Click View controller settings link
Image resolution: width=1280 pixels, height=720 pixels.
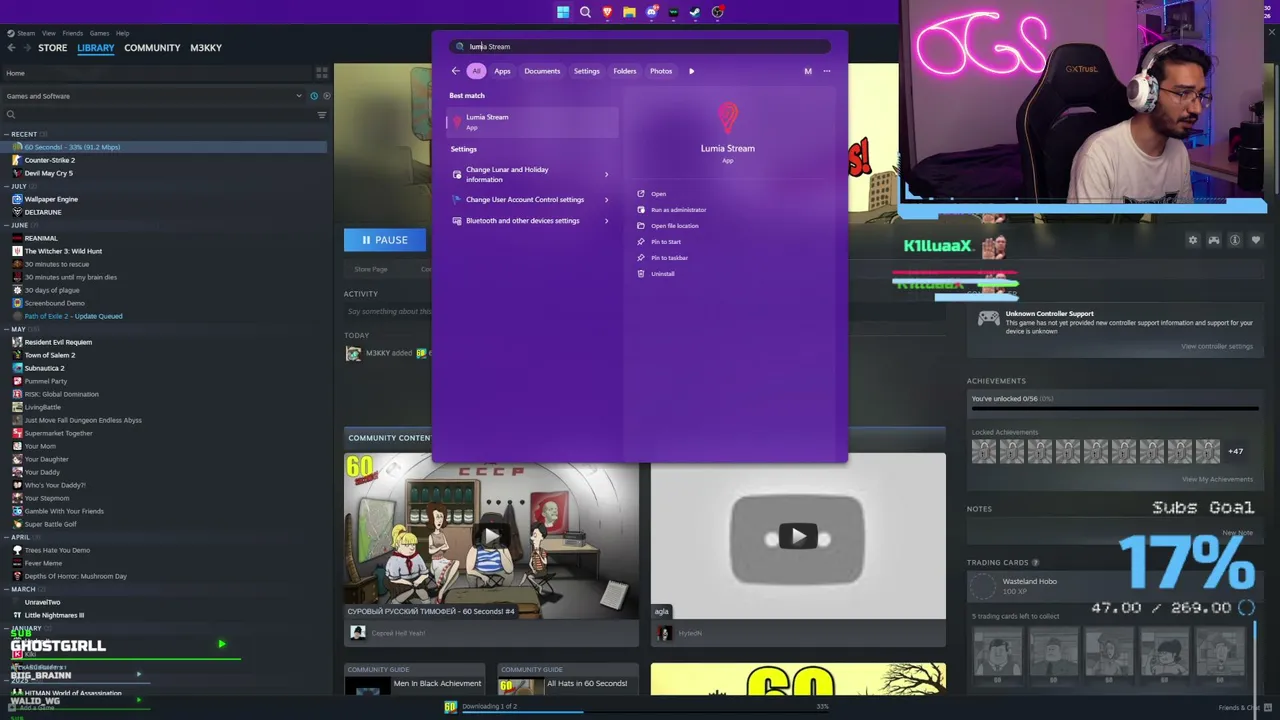pos(1216,346)
